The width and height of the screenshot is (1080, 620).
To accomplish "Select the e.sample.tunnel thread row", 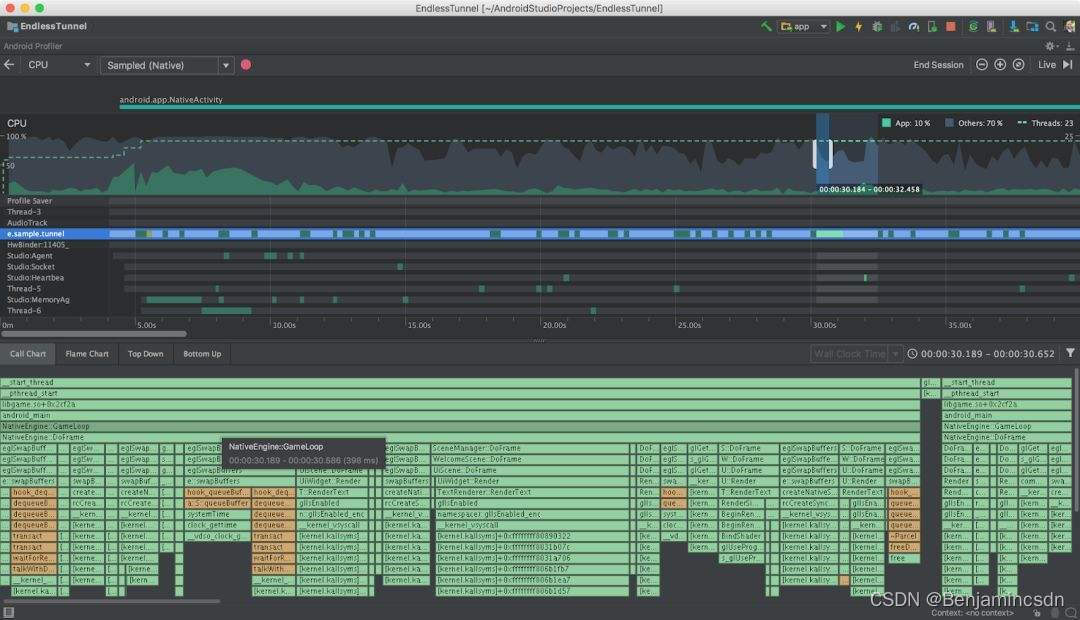I will pyautogui.click(x=540, y=234).
